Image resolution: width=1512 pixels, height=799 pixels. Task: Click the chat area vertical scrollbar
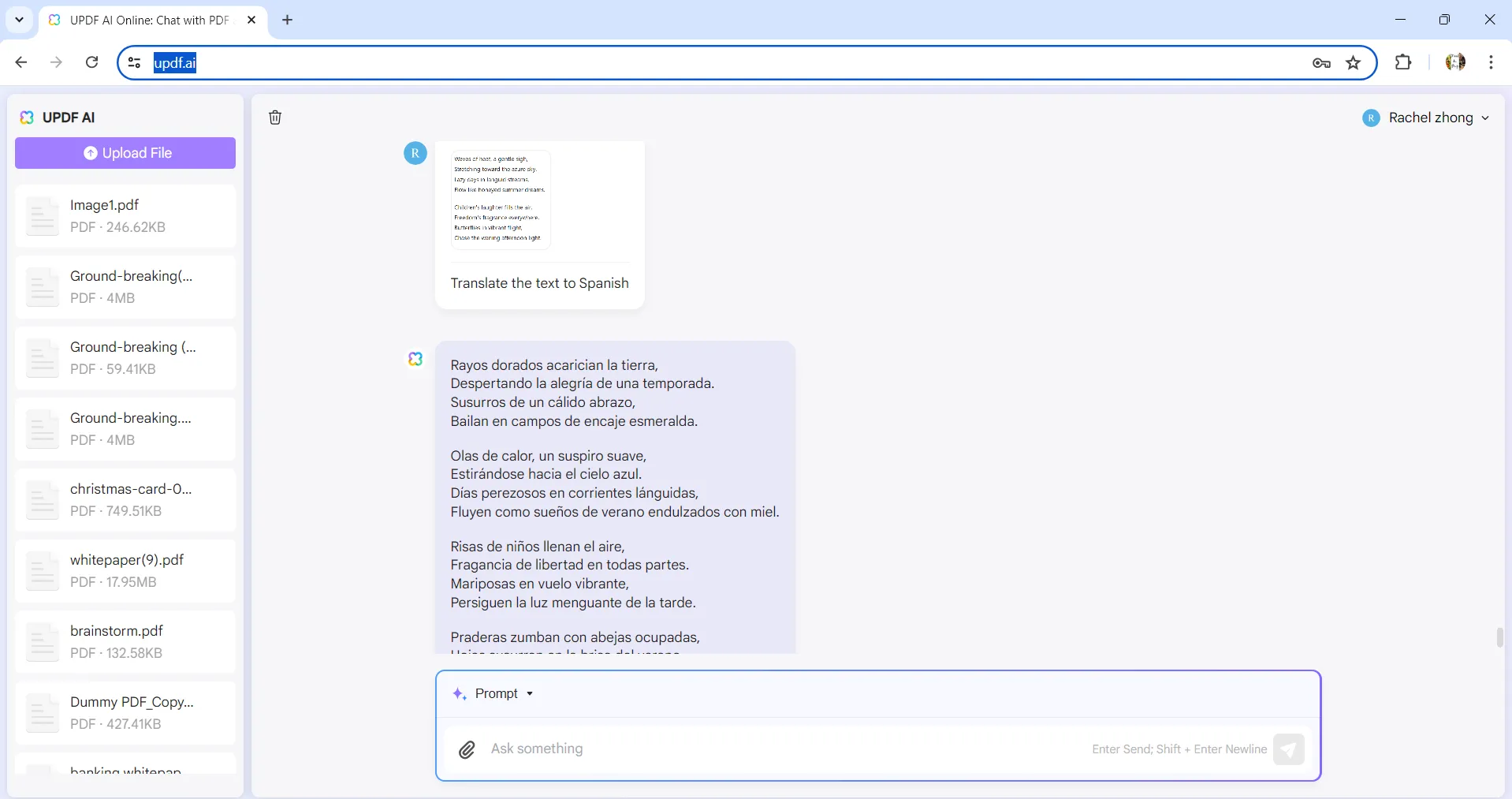pos(1499,637)
